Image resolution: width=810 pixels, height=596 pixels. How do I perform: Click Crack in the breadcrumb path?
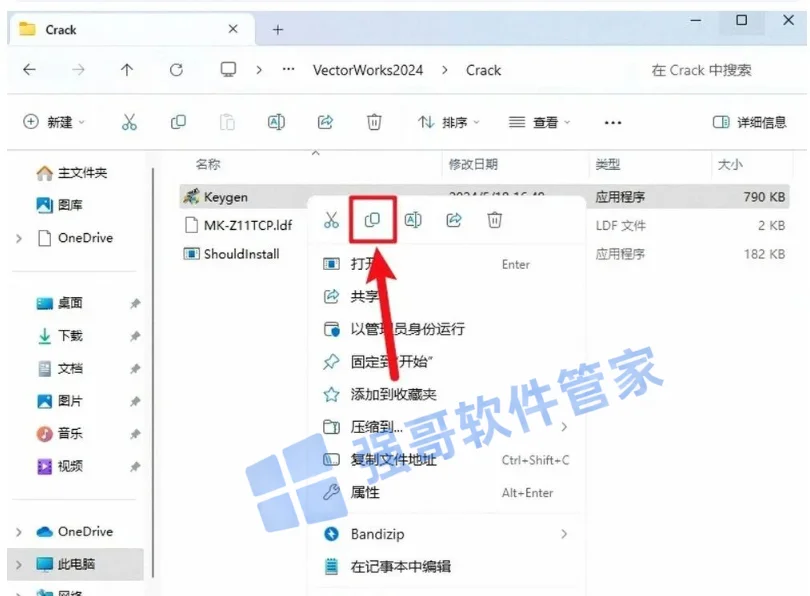[484, 70]
